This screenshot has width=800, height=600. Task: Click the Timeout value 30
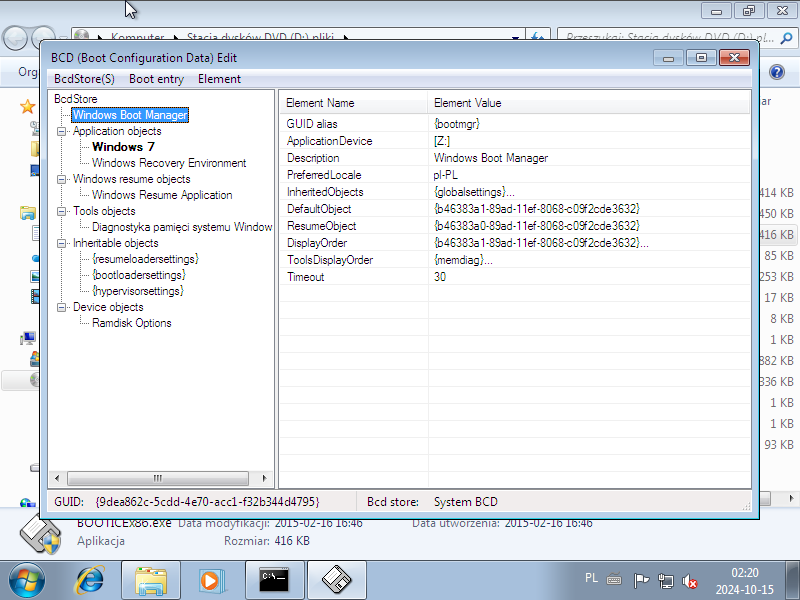coord(440,277)
